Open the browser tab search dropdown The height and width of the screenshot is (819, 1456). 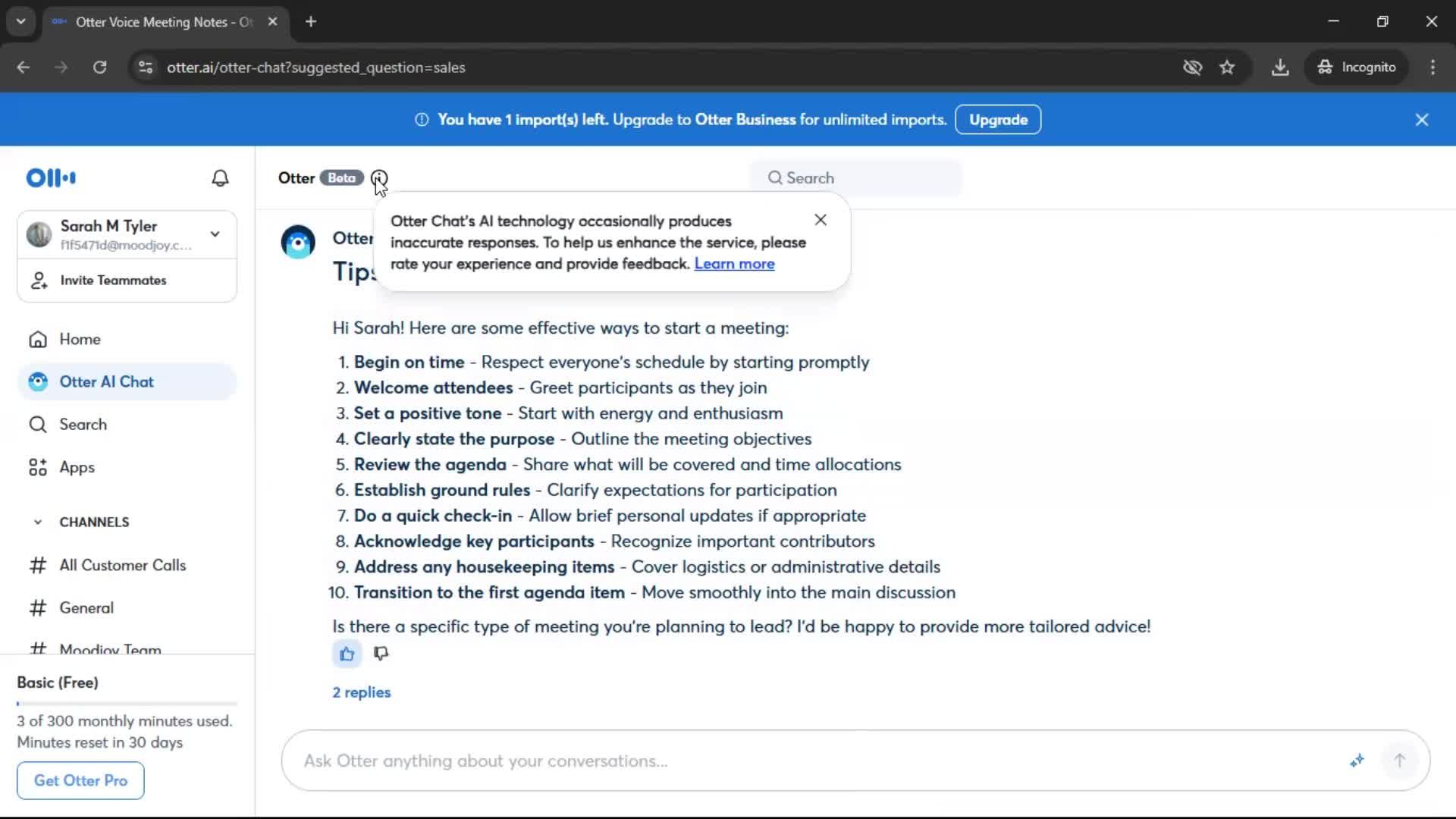[x=21, y=21]
